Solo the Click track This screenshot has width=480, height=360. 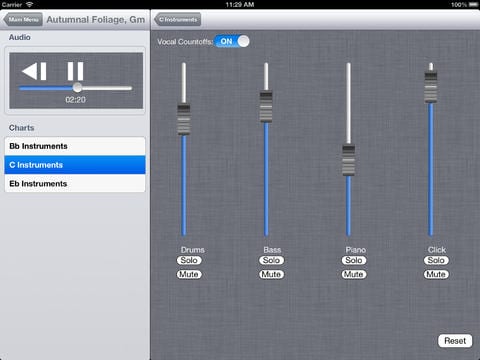pyautogui.click(x=436, y=260)
